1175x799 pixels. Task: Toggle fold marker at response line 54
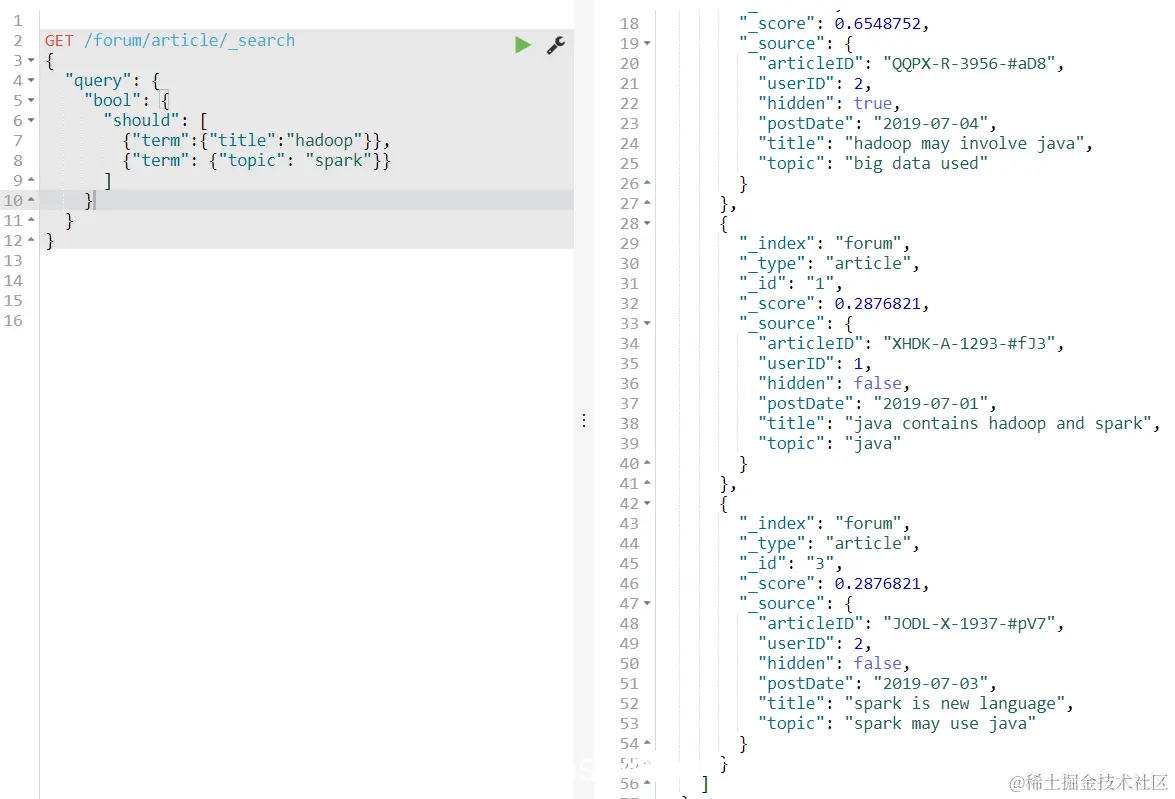tap(647, 744)
